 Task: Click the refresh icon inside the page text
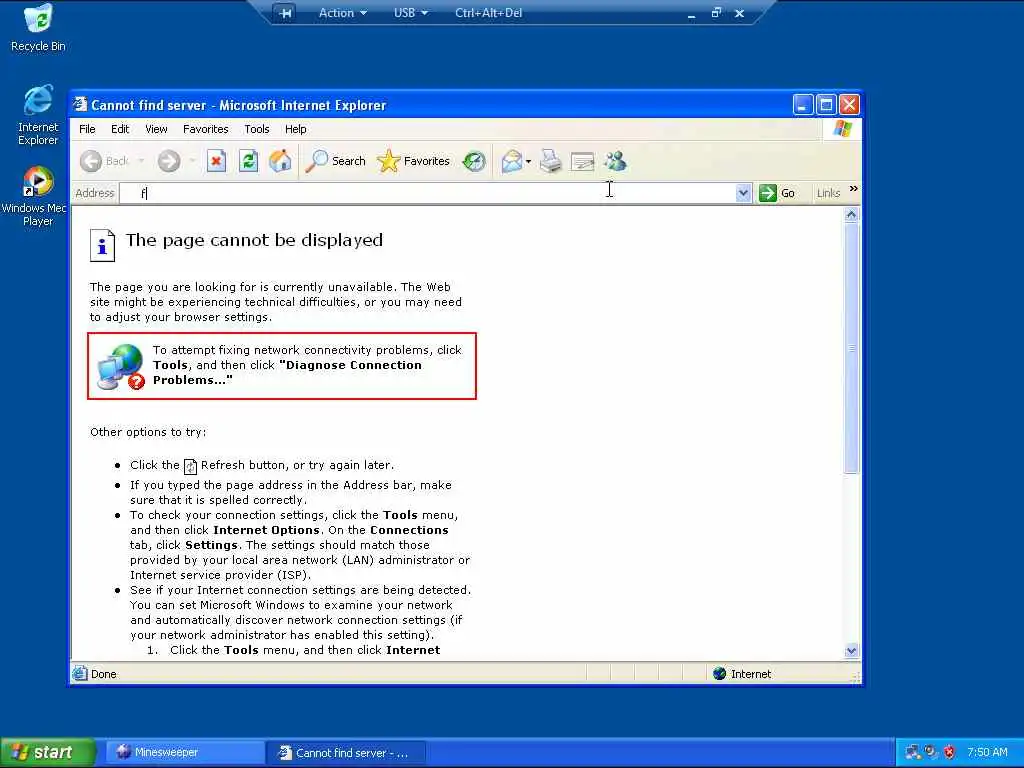(190, 466)
